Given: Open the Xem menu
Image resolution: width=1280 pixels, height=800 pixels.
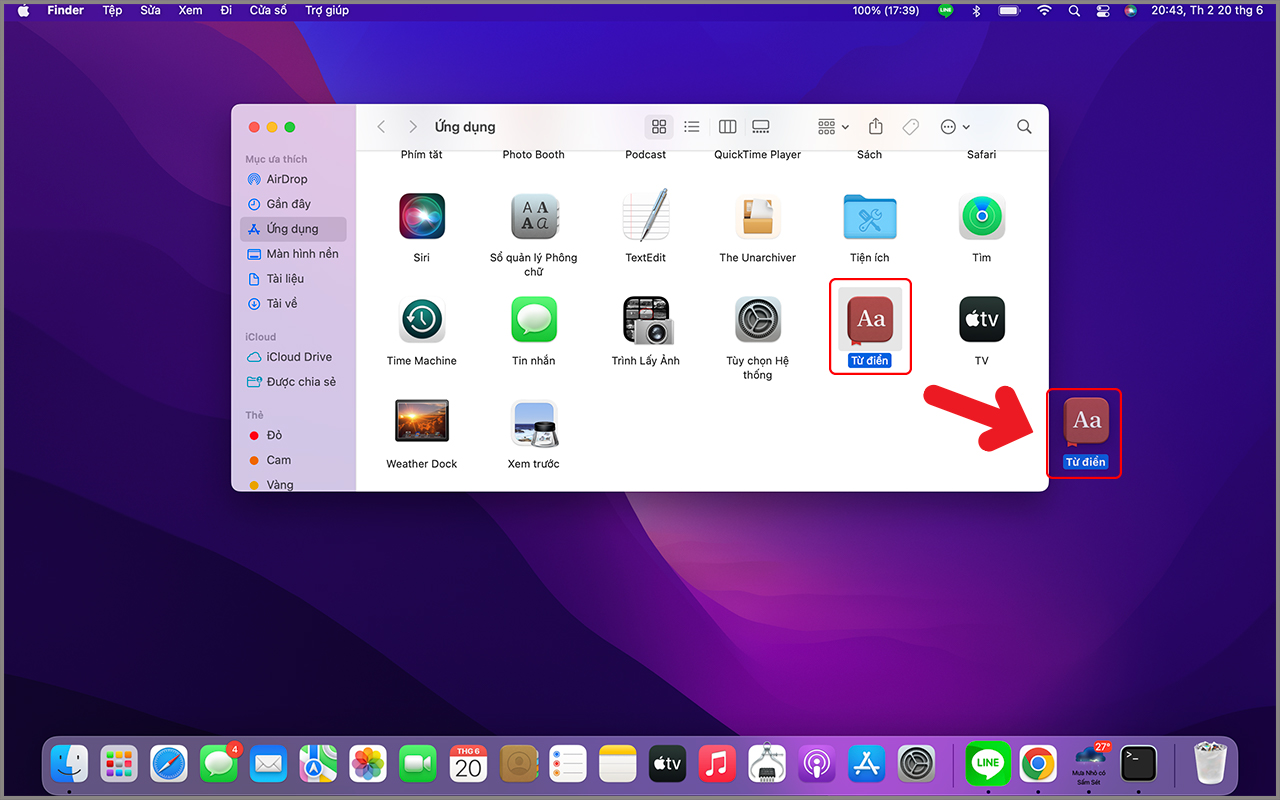Looking at the screenshot, I should pyautogui.click(x=190, y=11).
